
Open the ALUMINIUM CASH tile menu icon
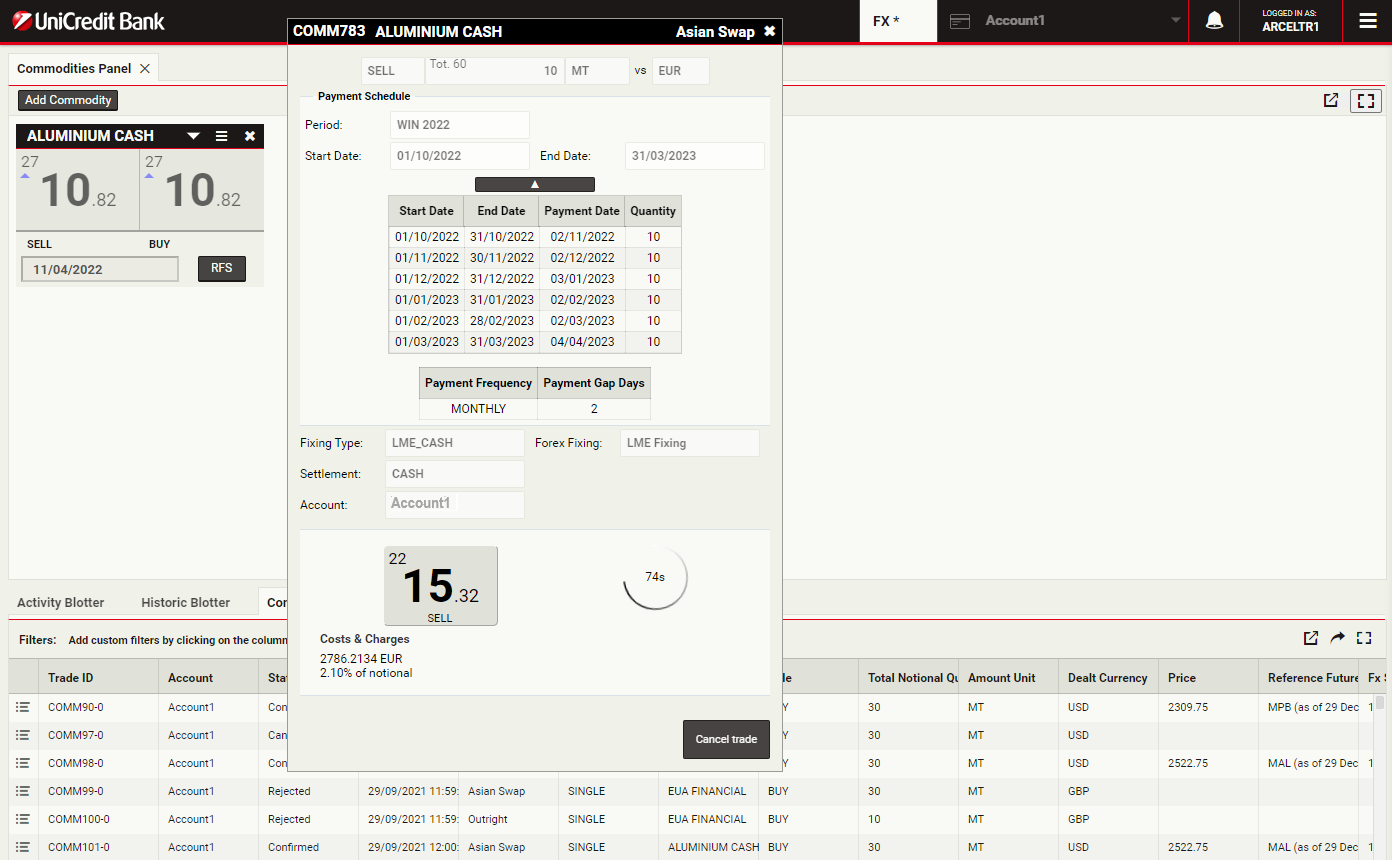click(222, 136)
